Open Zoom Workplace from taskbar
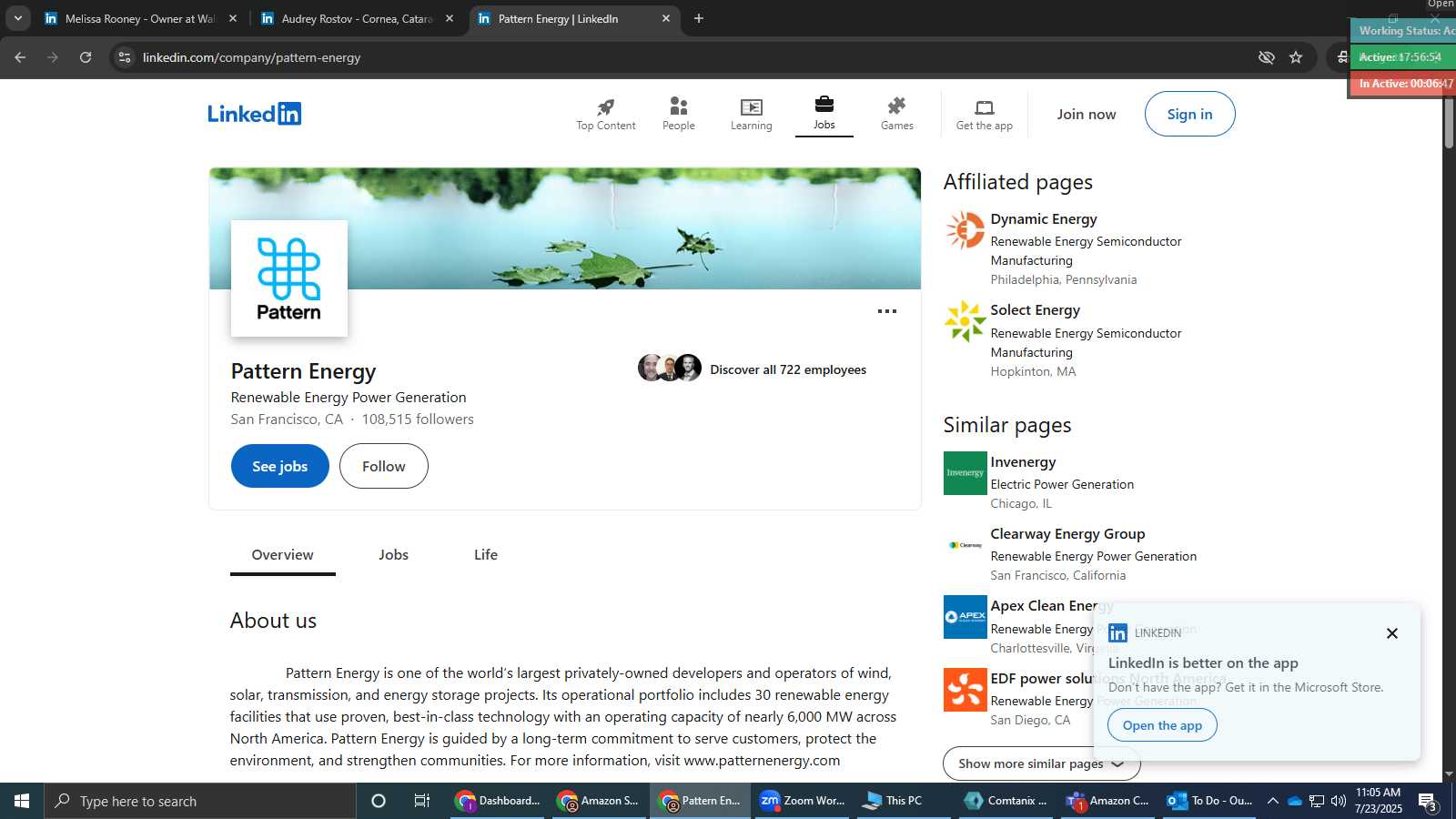This screenshot has height=819, width=1456. coord(802,801)
